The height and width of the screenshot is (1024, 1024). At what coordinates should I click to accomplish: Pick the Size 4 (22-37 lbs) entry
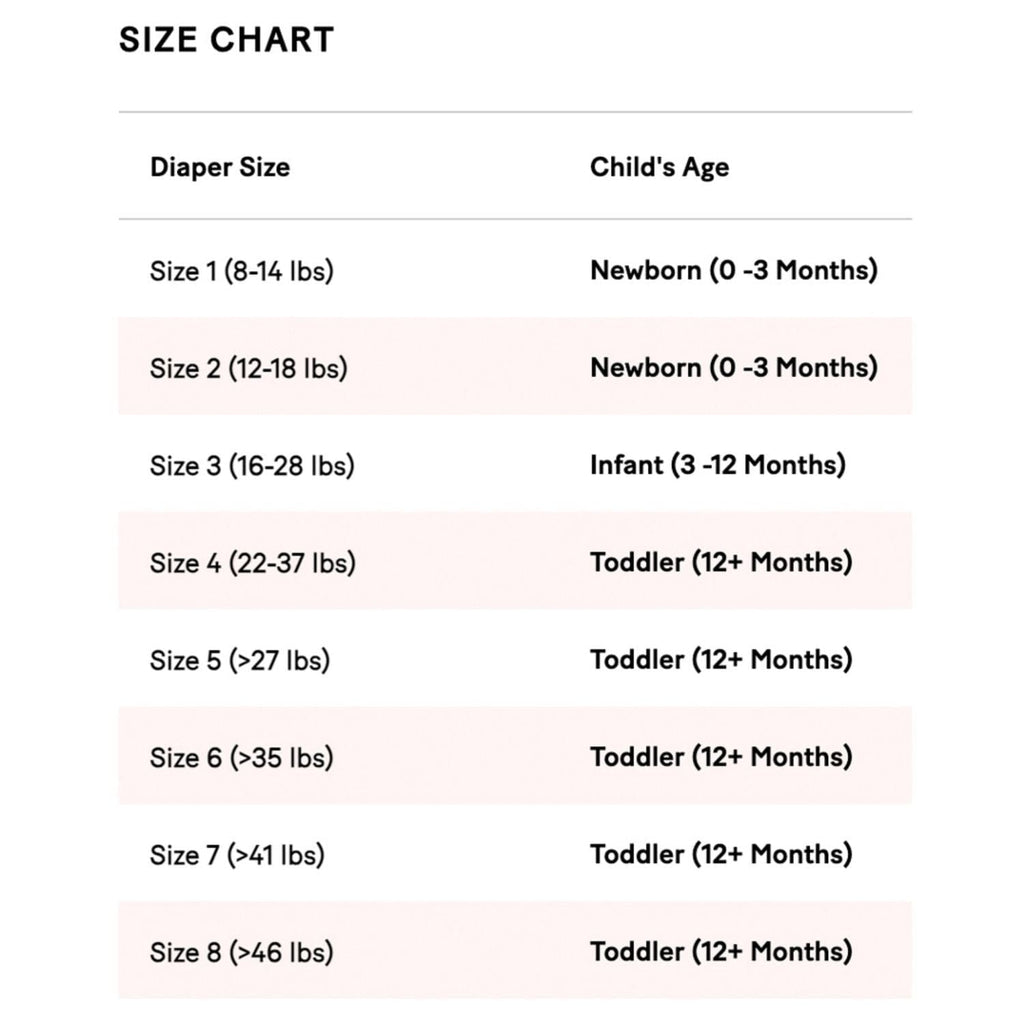point(252,563)
